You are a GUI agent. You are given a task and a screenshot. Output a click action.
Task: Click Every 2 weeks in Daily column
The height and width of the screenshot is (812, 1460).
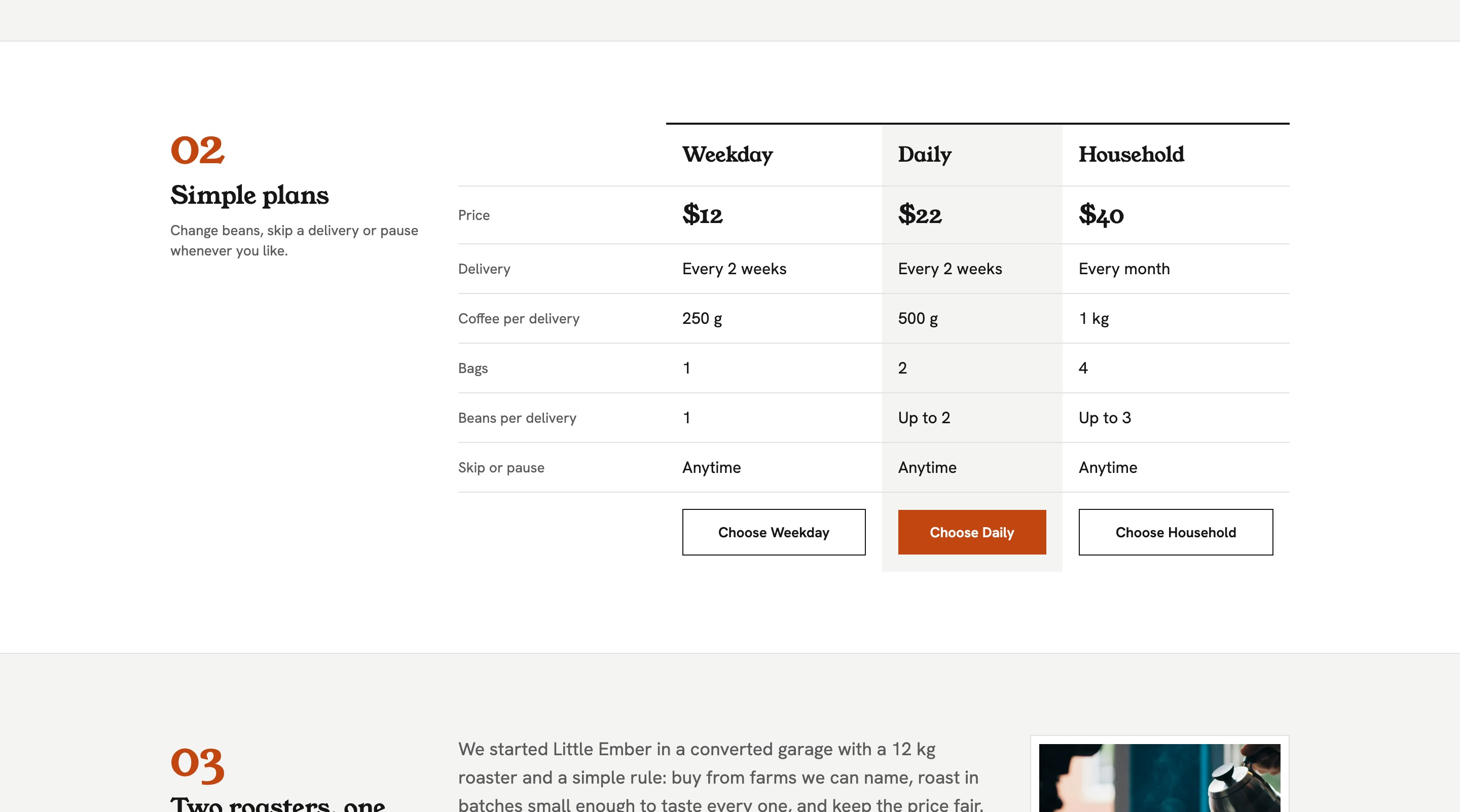pos(950,269)
